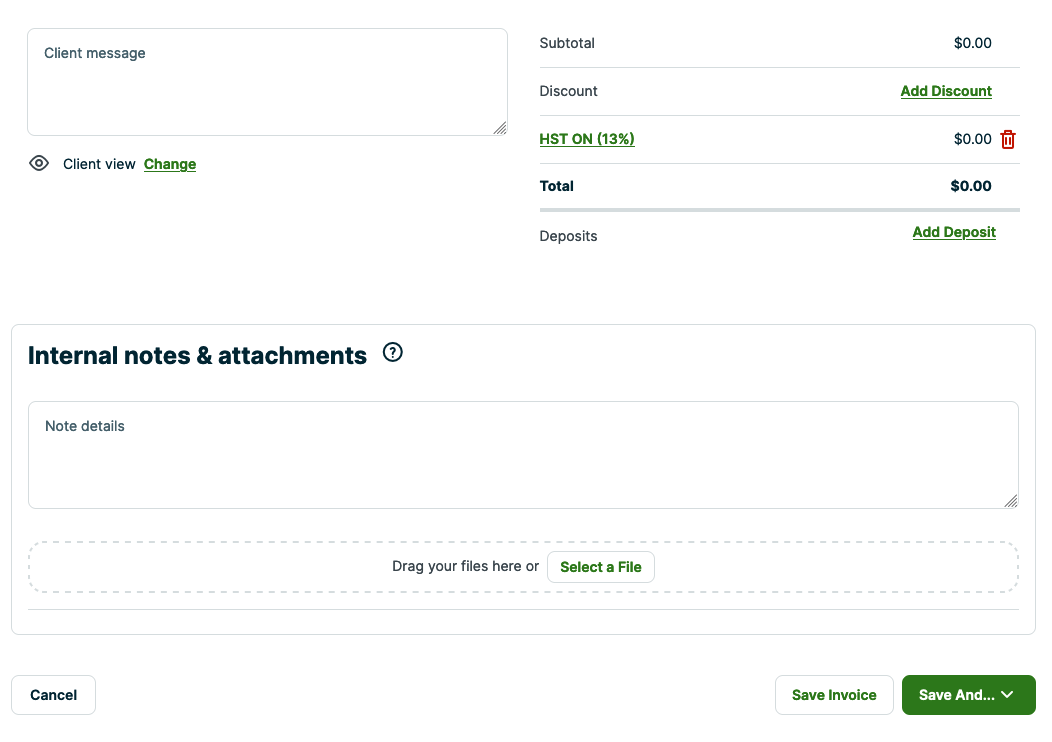Click the Internal notes & attachments heading
The height and width of the screenshot is (742, 1052).
pyautogui.click(x=197, y=355)
